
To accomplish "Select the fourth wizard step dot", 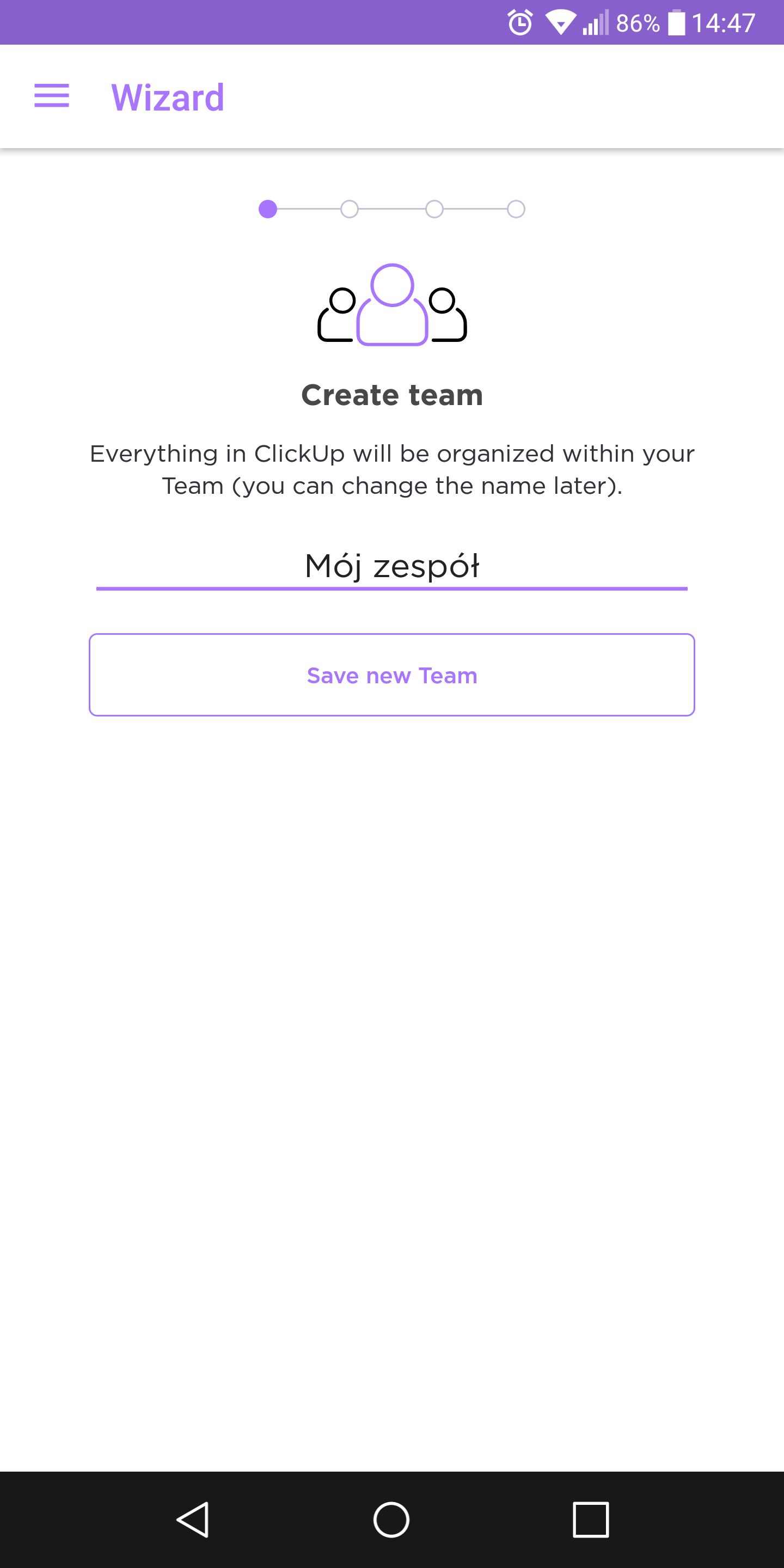I will pos(516,210).
